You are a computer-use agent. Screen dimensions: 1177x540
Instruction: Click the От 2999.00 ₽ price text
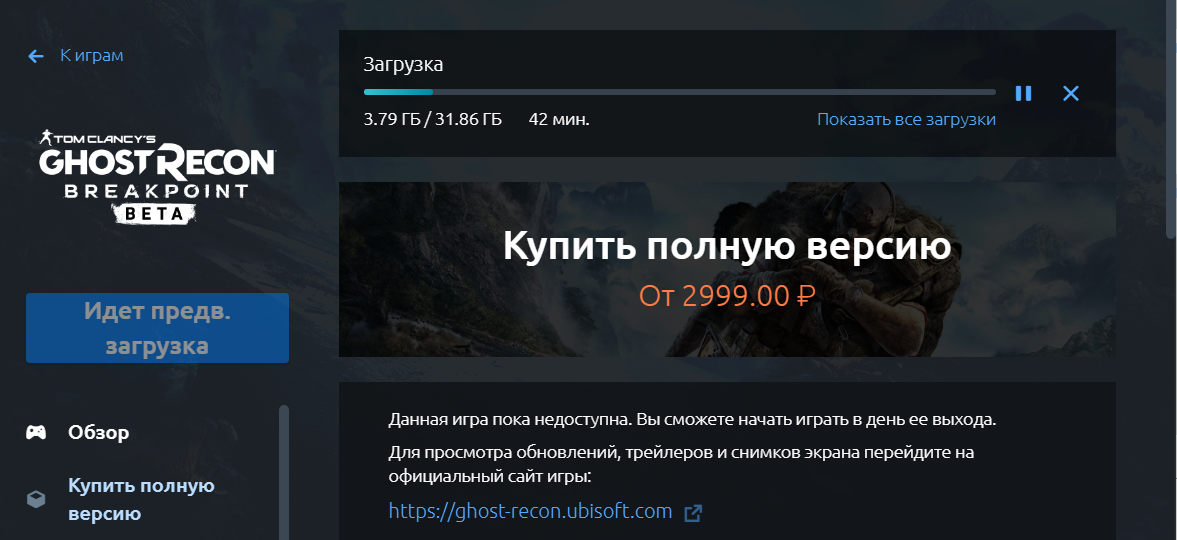pos(727,296)
